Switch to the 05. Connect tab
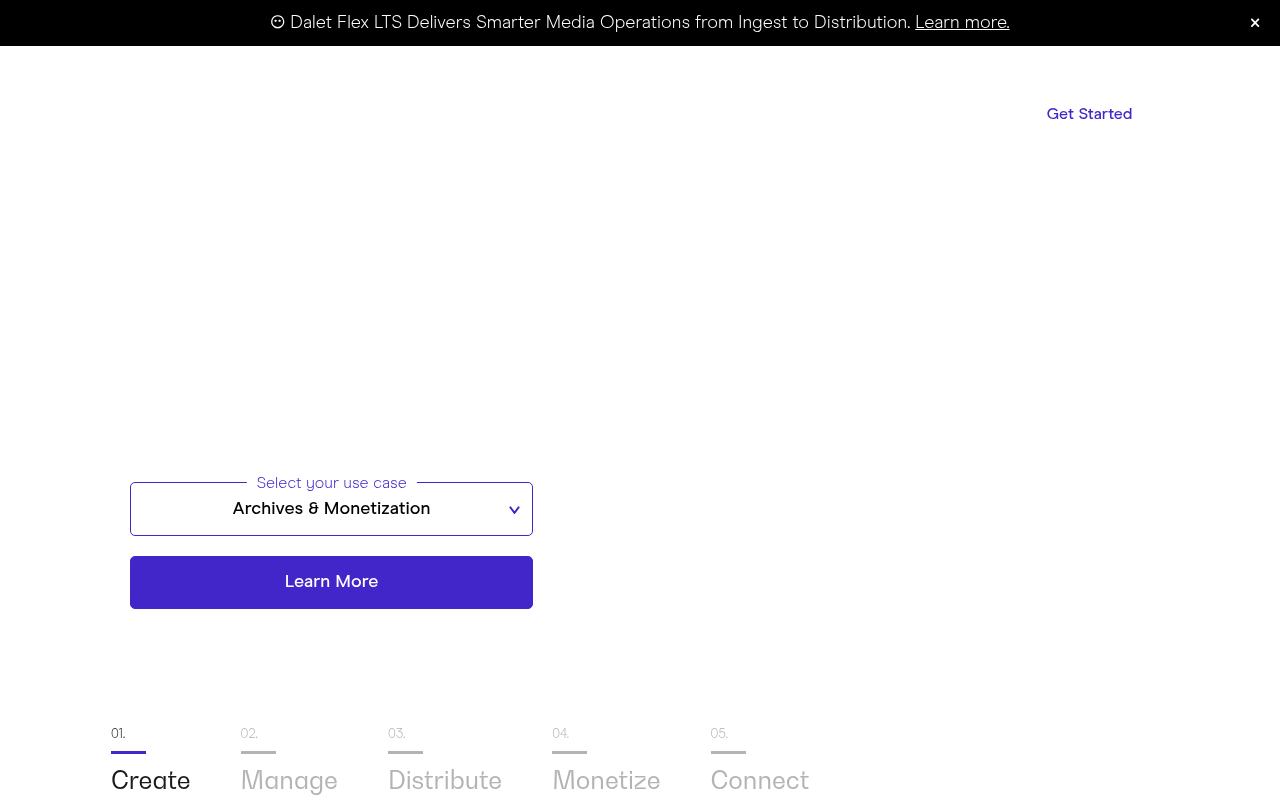This screenshot has width=1280, height=800. click(x=760, y=762)
